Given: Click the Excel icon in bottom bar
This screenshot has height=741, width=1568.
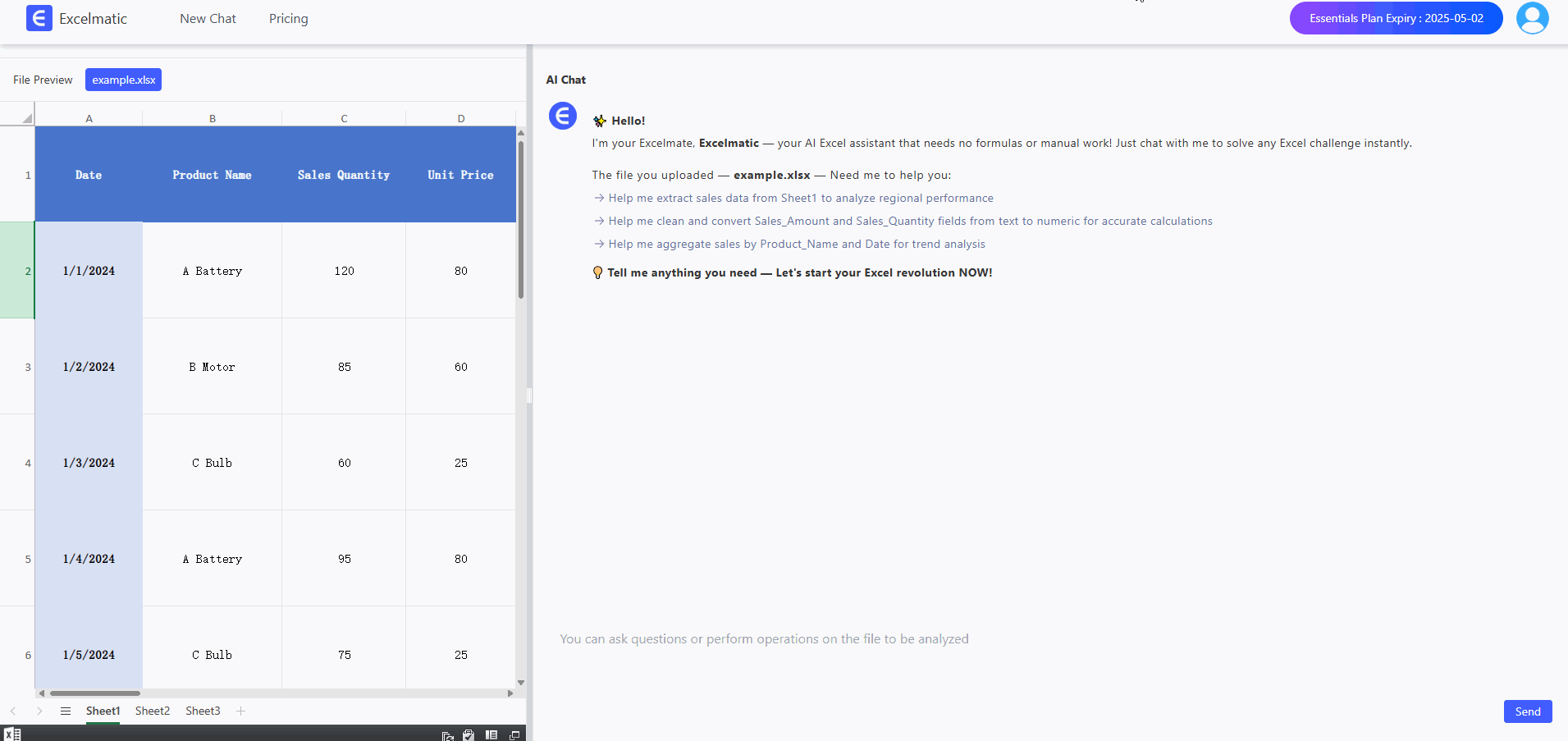Looking at the screenshot, I should pyautogui.click(x=12, y=734).
